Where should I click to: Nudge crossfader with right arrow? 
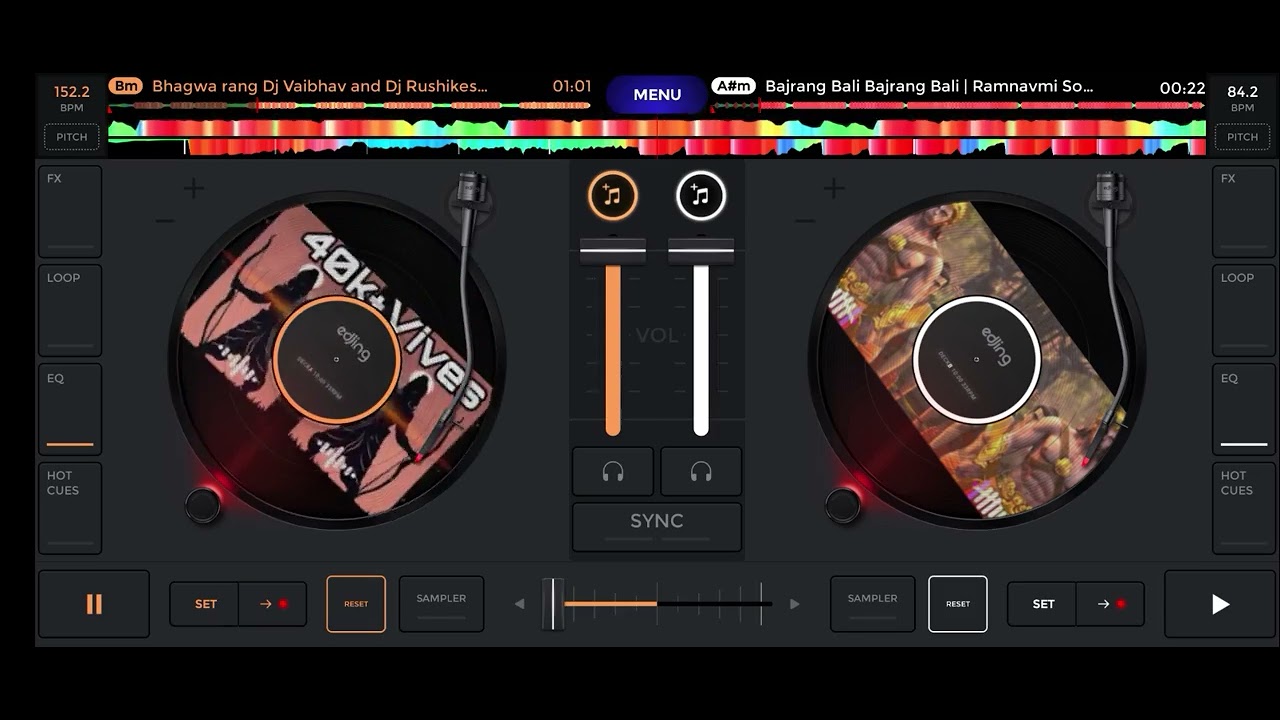pyautogui.click(x=795, y=604)
